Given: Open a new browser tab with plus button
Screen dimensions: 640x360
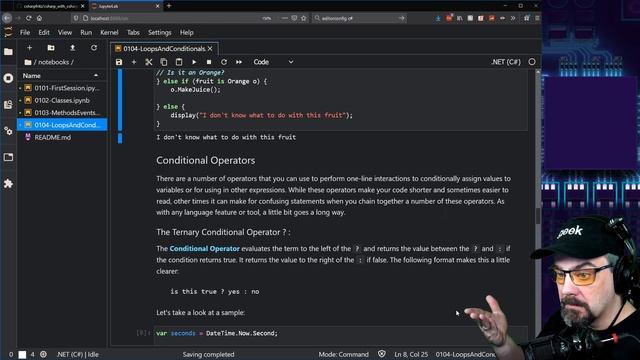Looking at the screenshot, I should [x=169, y=6].
